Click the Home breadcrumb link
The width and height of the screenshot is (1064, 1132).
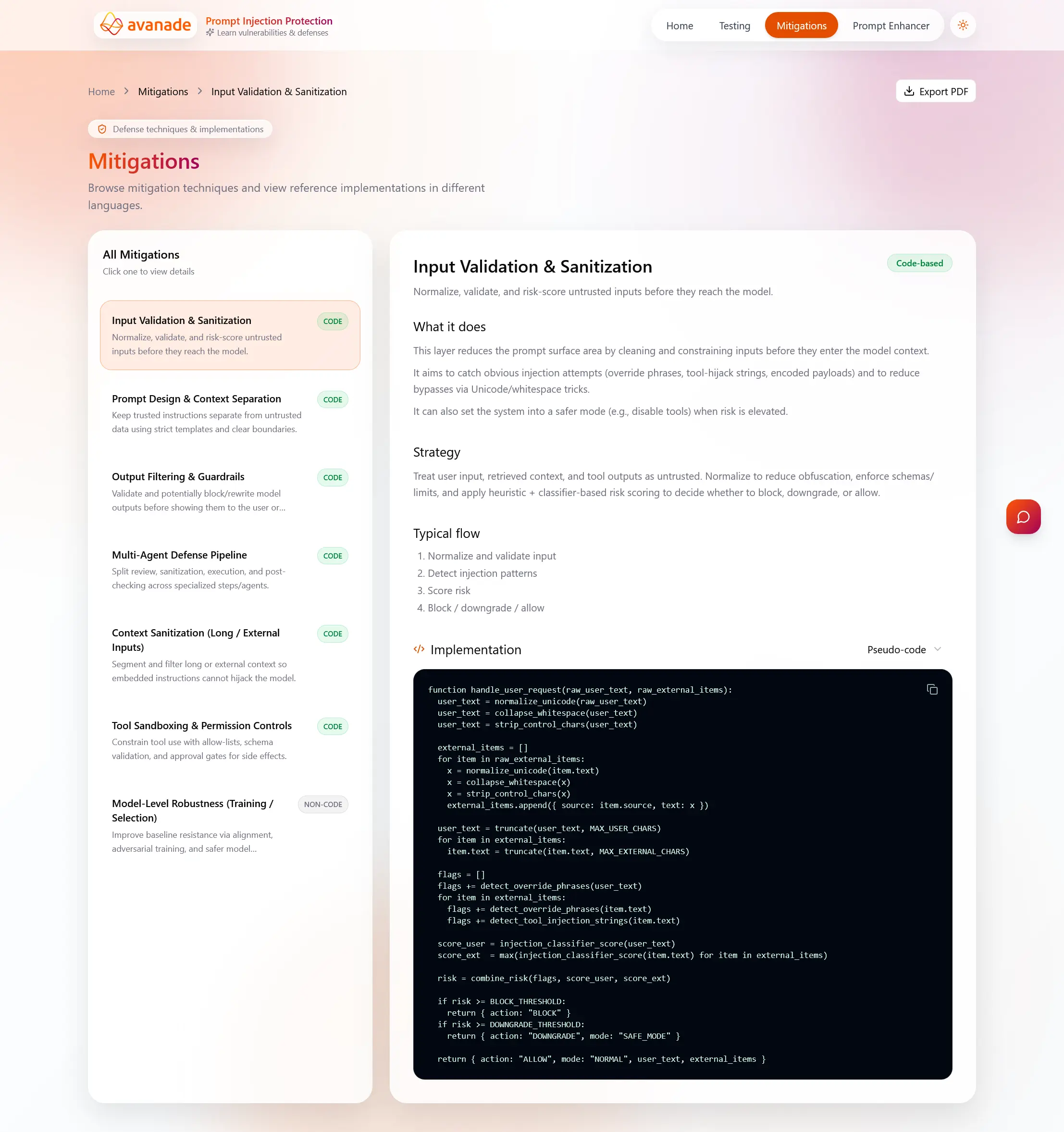point(101,92)
